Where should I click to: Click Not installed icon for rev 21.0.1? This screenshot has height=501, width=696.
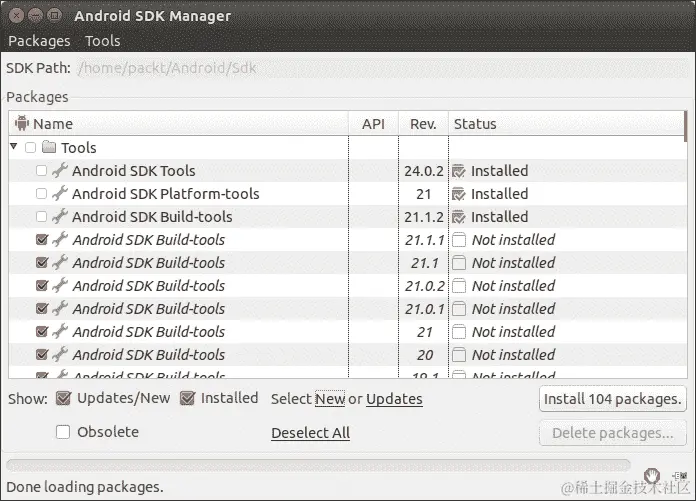[x=459, y=309]
